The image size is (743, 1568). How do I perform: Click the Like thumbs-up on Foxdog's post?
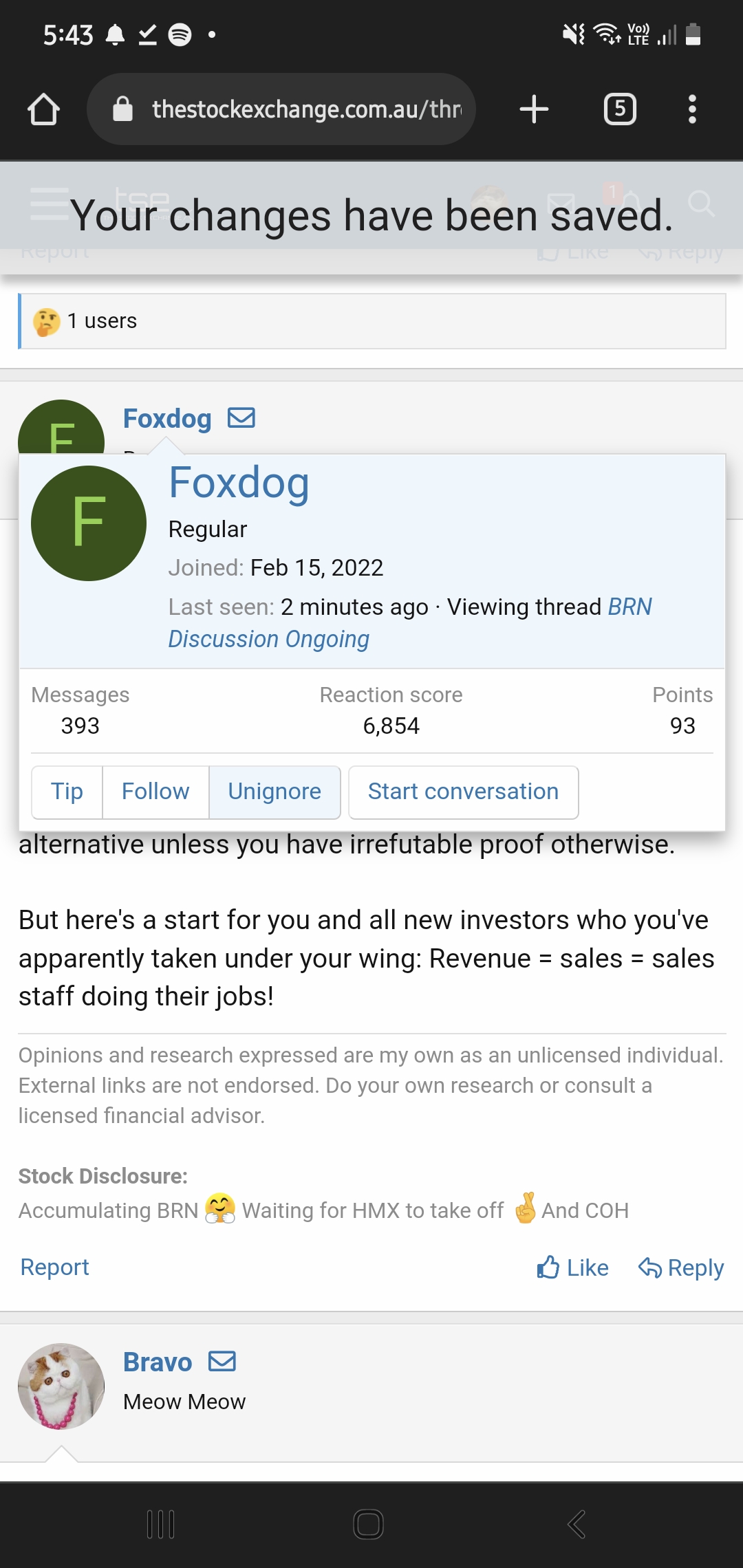coord(572,1267)
